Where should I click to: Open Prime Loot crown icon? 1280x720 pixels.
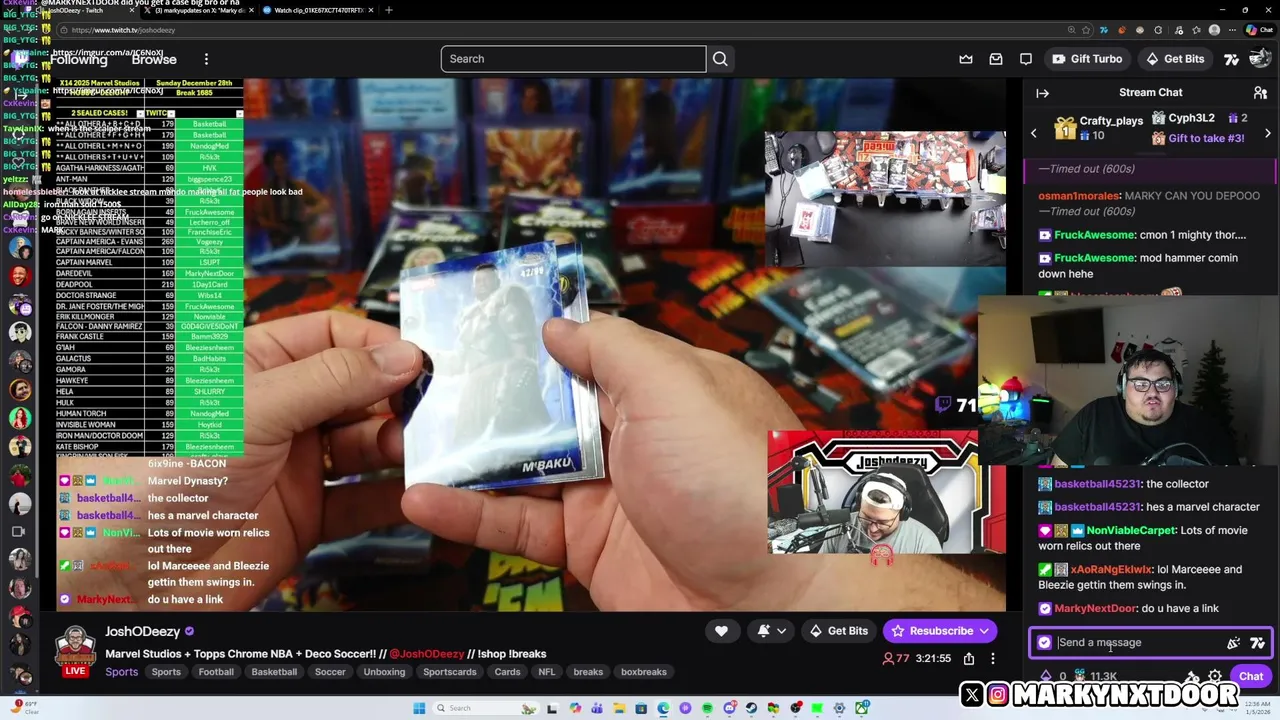click(966, 59)
